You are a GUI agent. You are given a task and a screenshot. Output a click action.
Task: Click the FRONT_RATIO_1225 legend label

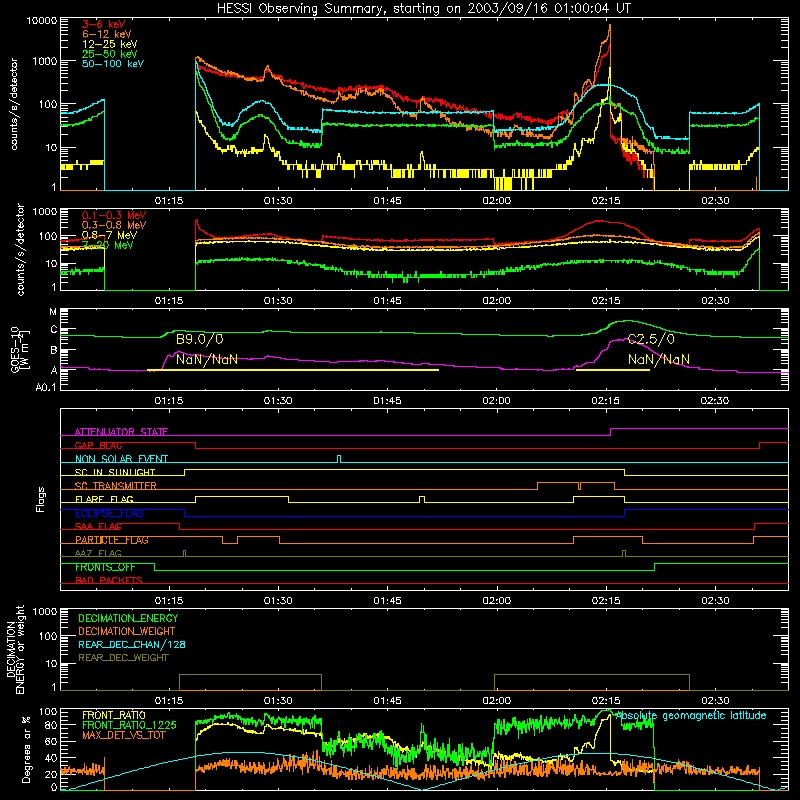(x=129, y=725)
